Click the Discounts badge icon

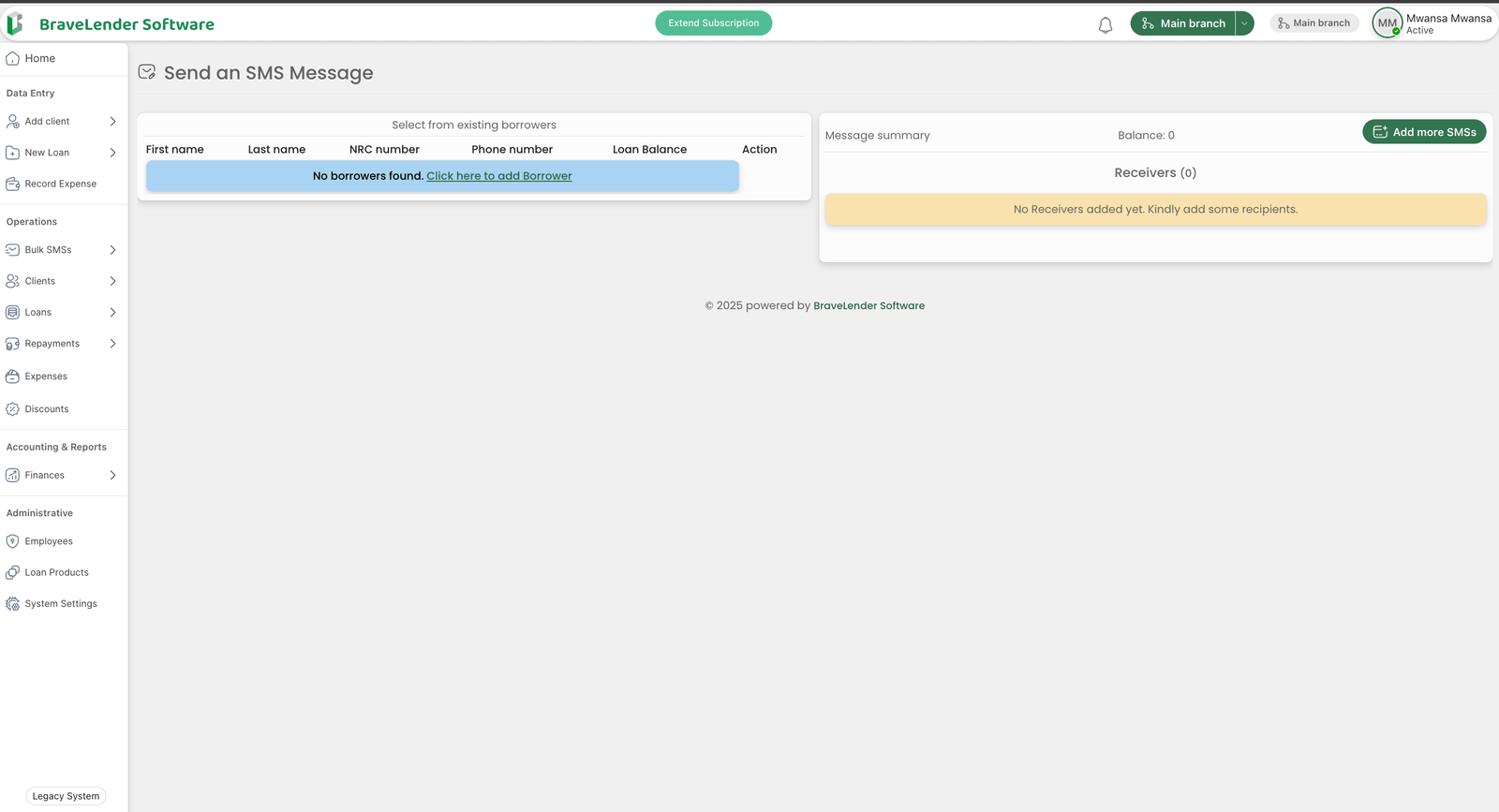[13, 409]
